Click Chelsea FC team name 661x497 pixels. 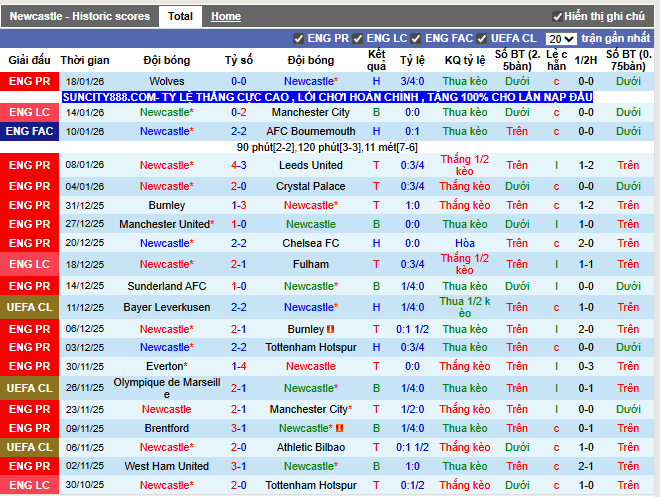pos(311,243)
